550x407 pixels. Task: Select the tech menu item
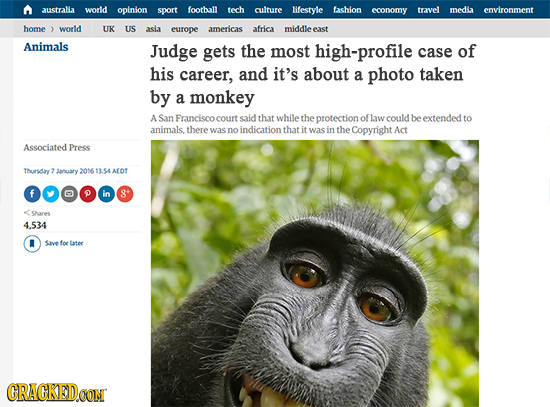point(236,10)
